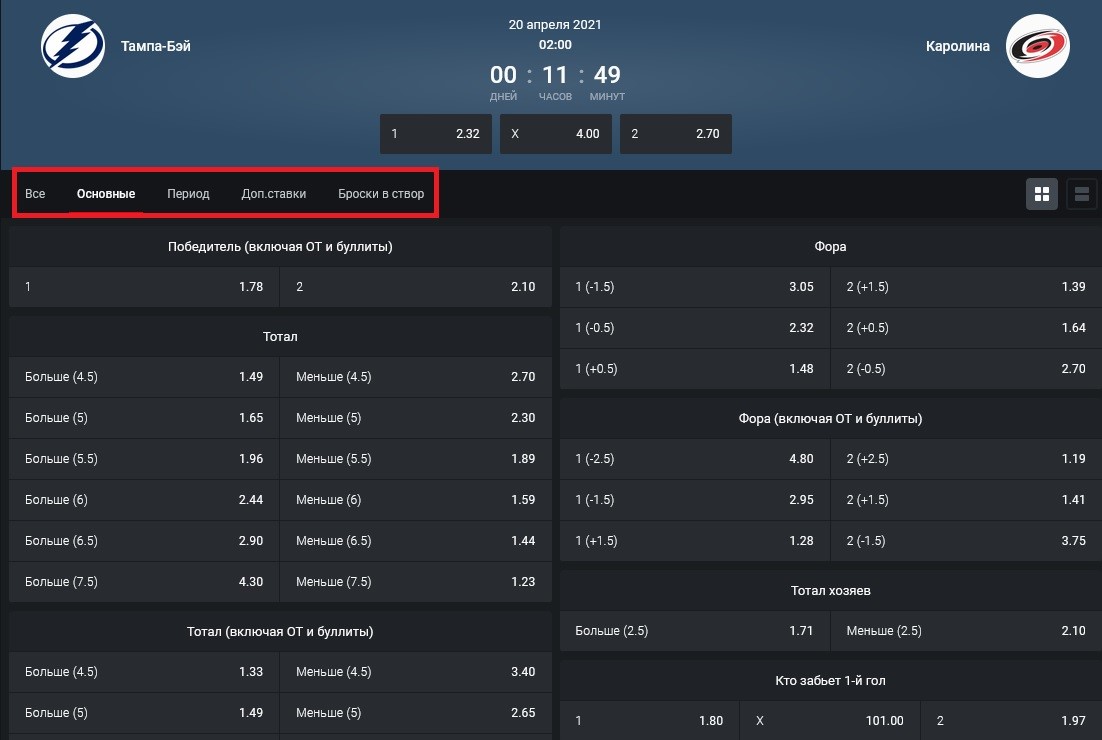This screenshot has height=740, width=1102.
Task: Switch to grid layout view icon
Action: tap(1041, 194)
